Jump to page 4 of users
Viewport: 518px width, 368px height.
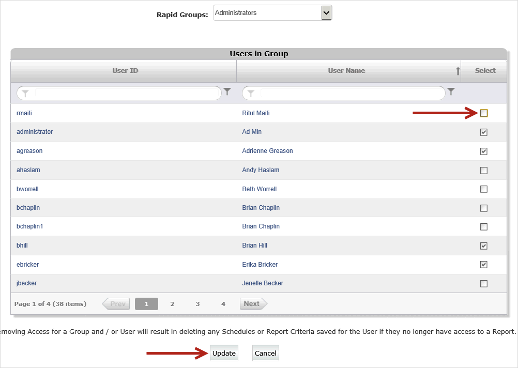(223, 304)
